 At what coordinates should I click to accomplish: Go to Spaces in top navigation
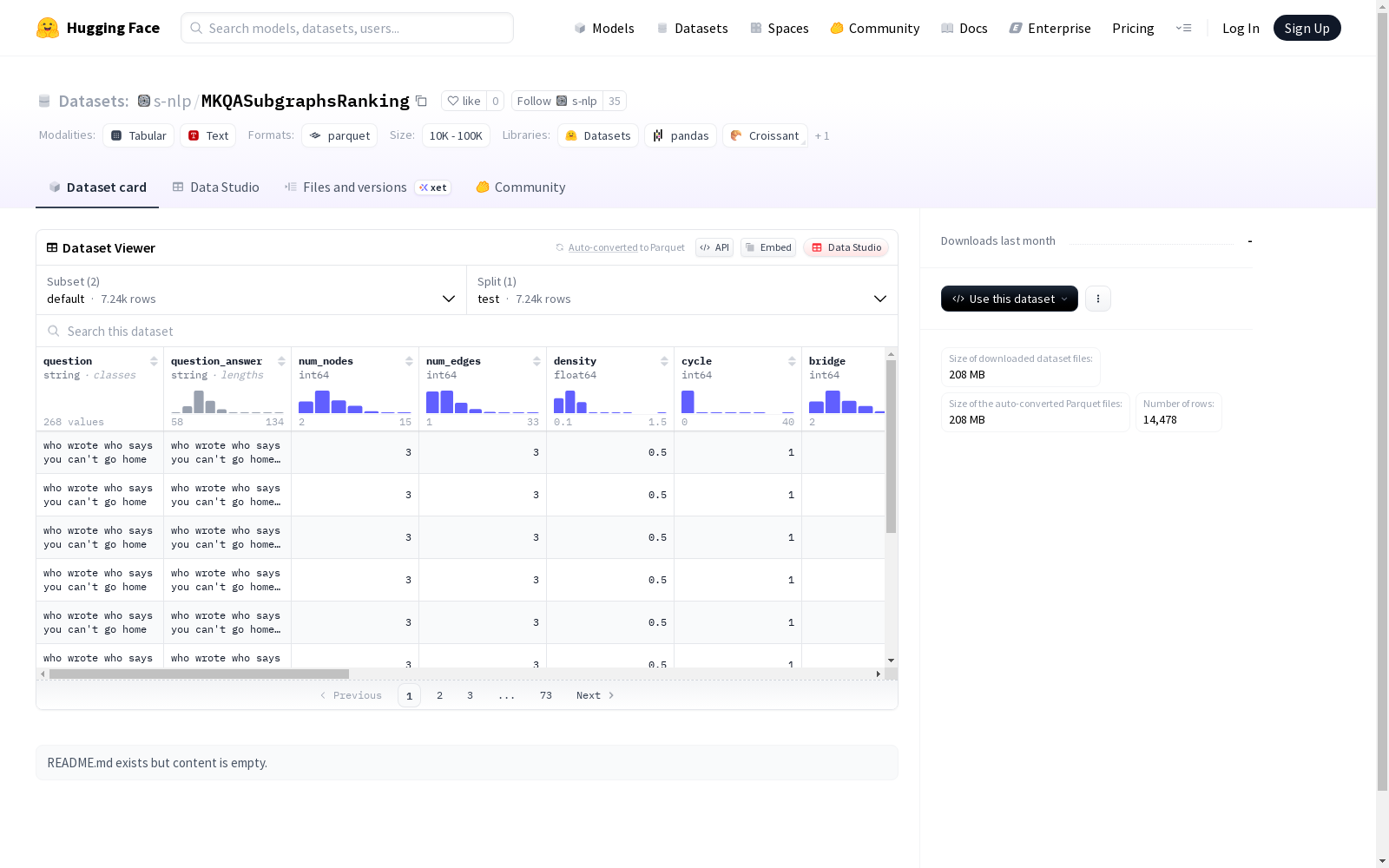tap(780, 28)
